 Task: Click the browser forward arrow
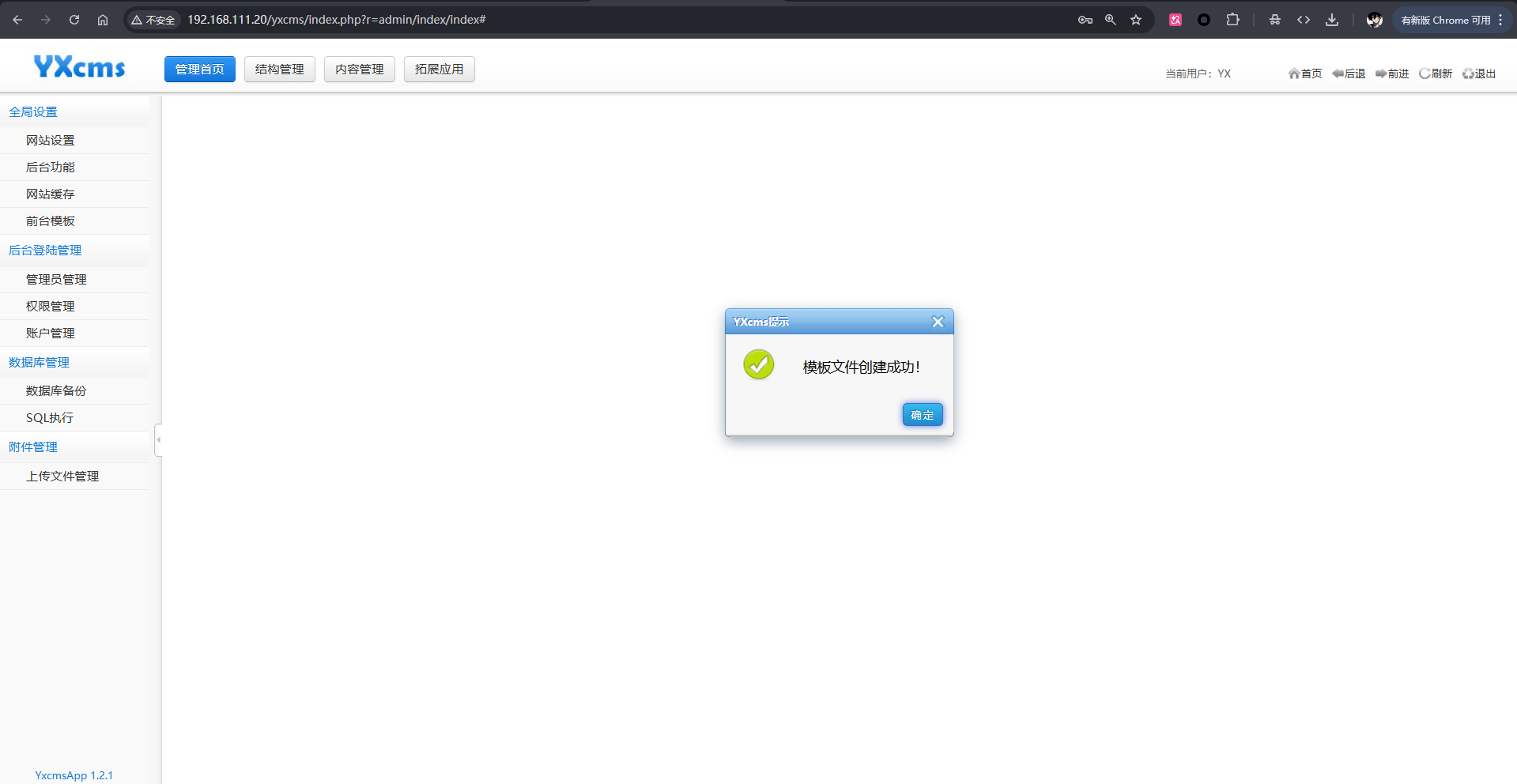46,20
